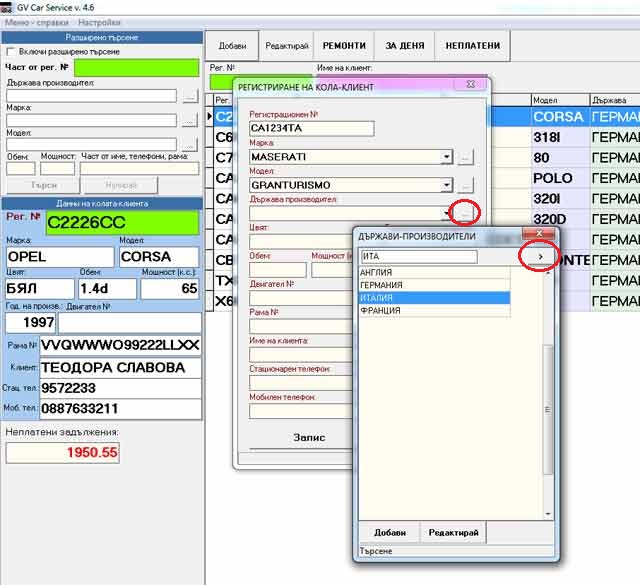Click the countries list scroll down arrow

click(x=548, y=514)
